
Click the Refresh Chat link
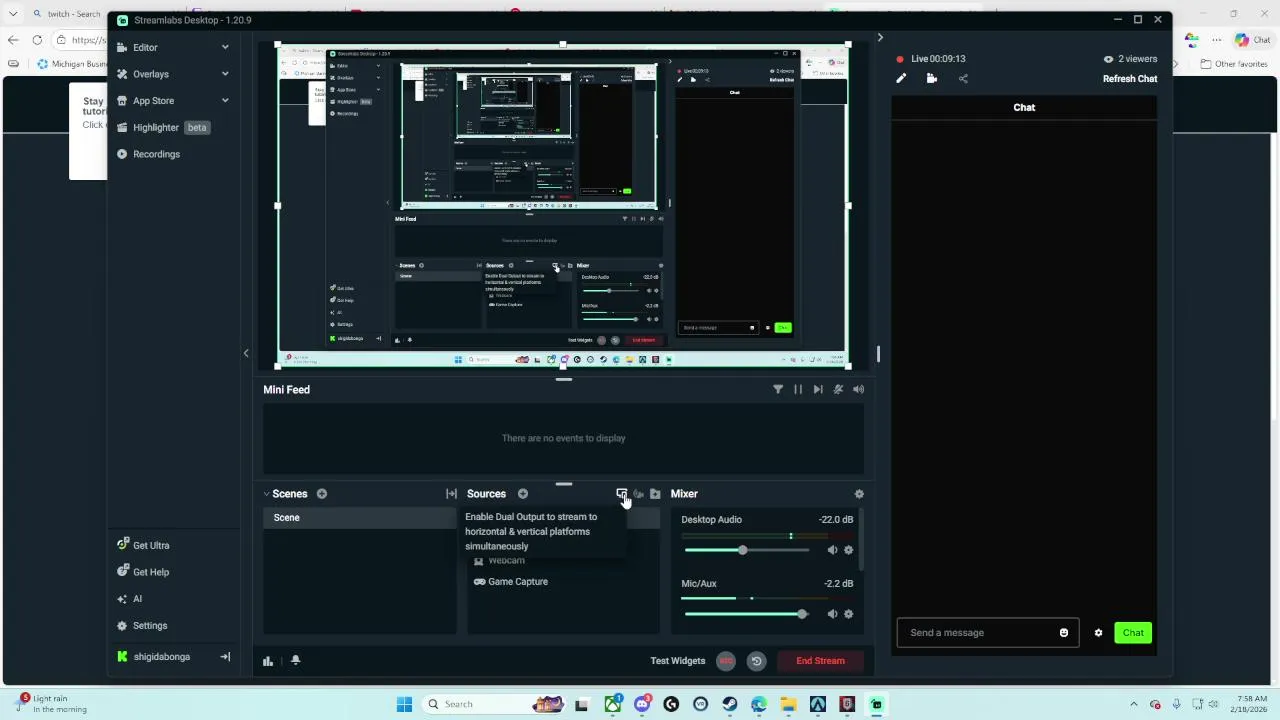[1130, 79]
